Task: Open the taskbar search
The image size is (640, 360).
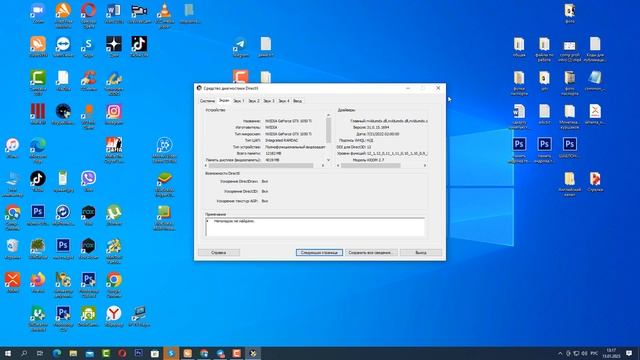Action: tap(24, 353)
